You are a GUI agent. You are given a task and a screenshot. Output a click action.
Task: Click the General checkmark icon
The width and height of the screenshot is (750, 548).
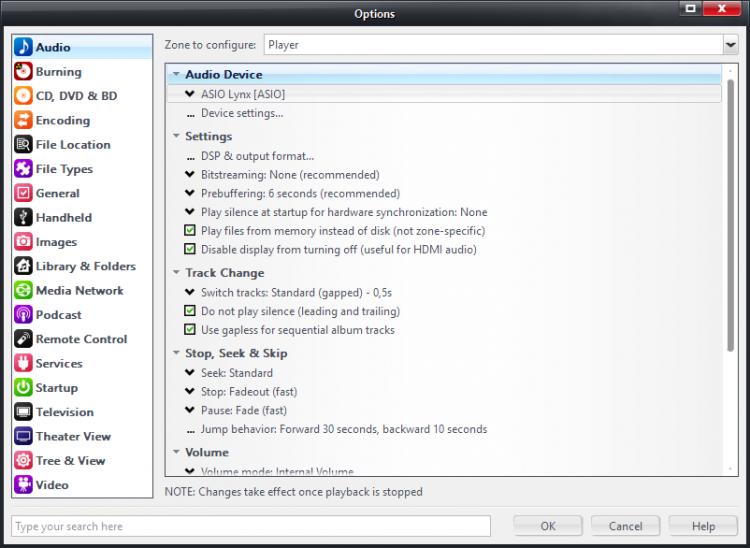tap(23, 193)
